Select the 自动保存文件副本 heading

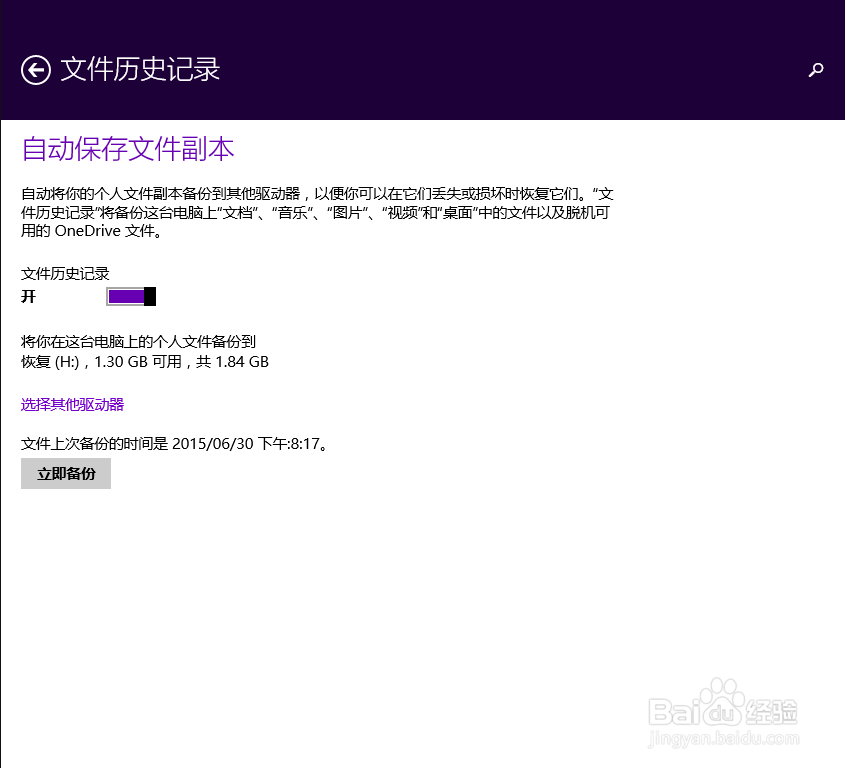(x=128, y=149)
